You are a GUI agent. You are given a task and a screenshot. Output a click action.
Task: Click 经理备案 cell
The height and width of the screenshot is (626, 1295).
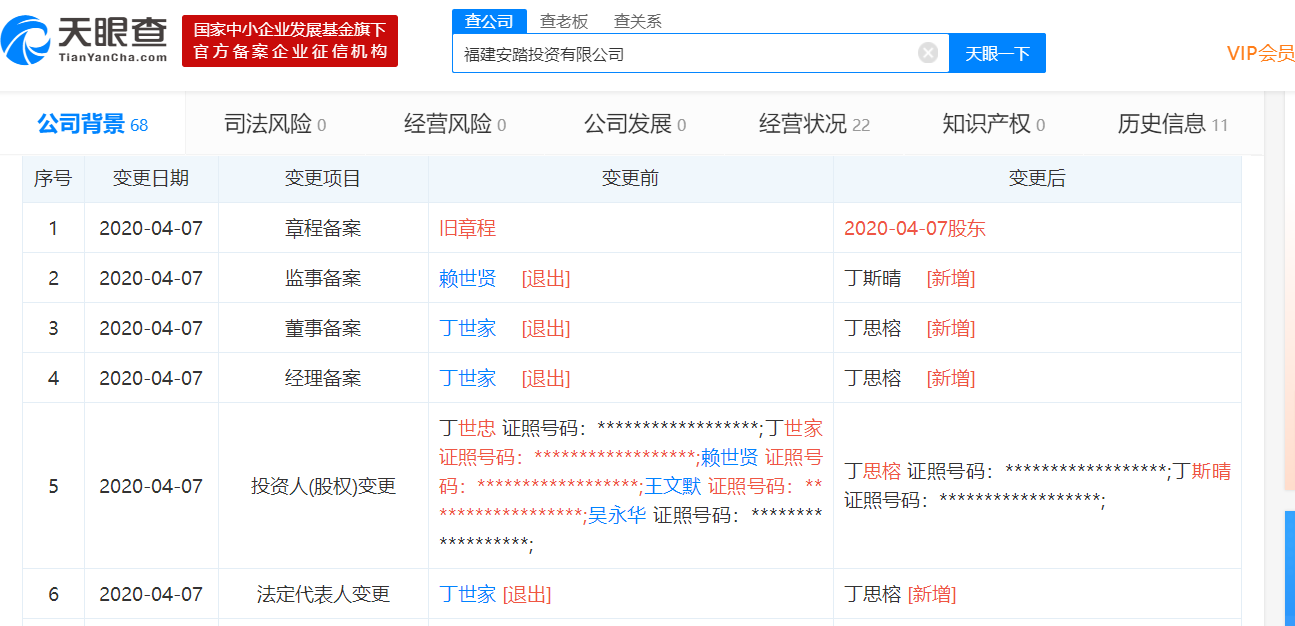point(323,378)
